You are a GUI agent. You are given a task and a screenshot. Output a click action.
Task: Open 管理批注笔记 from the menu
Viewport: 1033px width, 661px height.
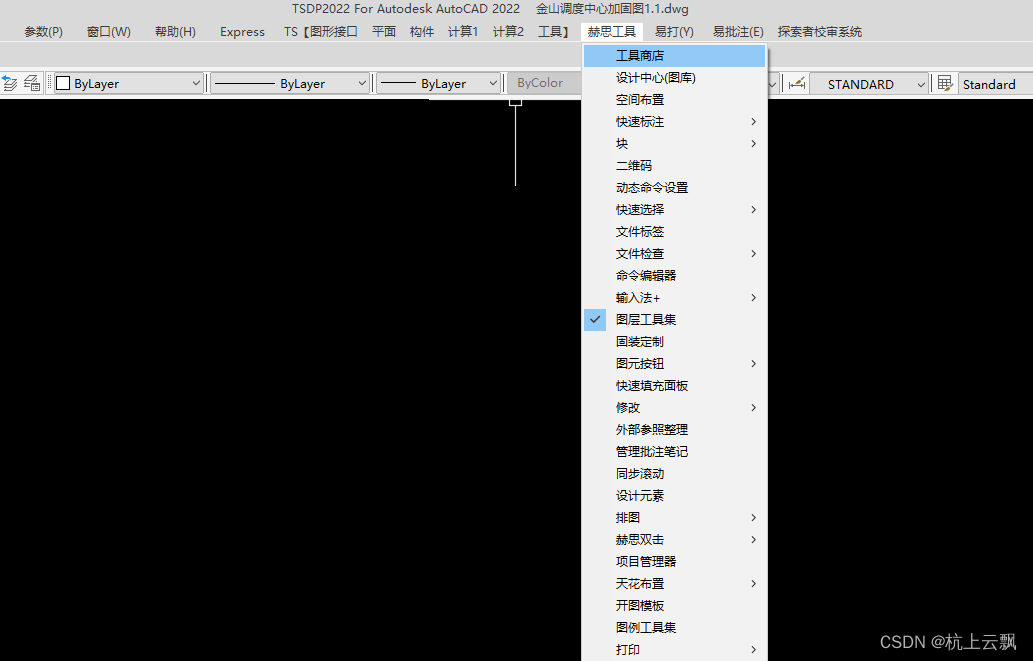tap(675, 451)
